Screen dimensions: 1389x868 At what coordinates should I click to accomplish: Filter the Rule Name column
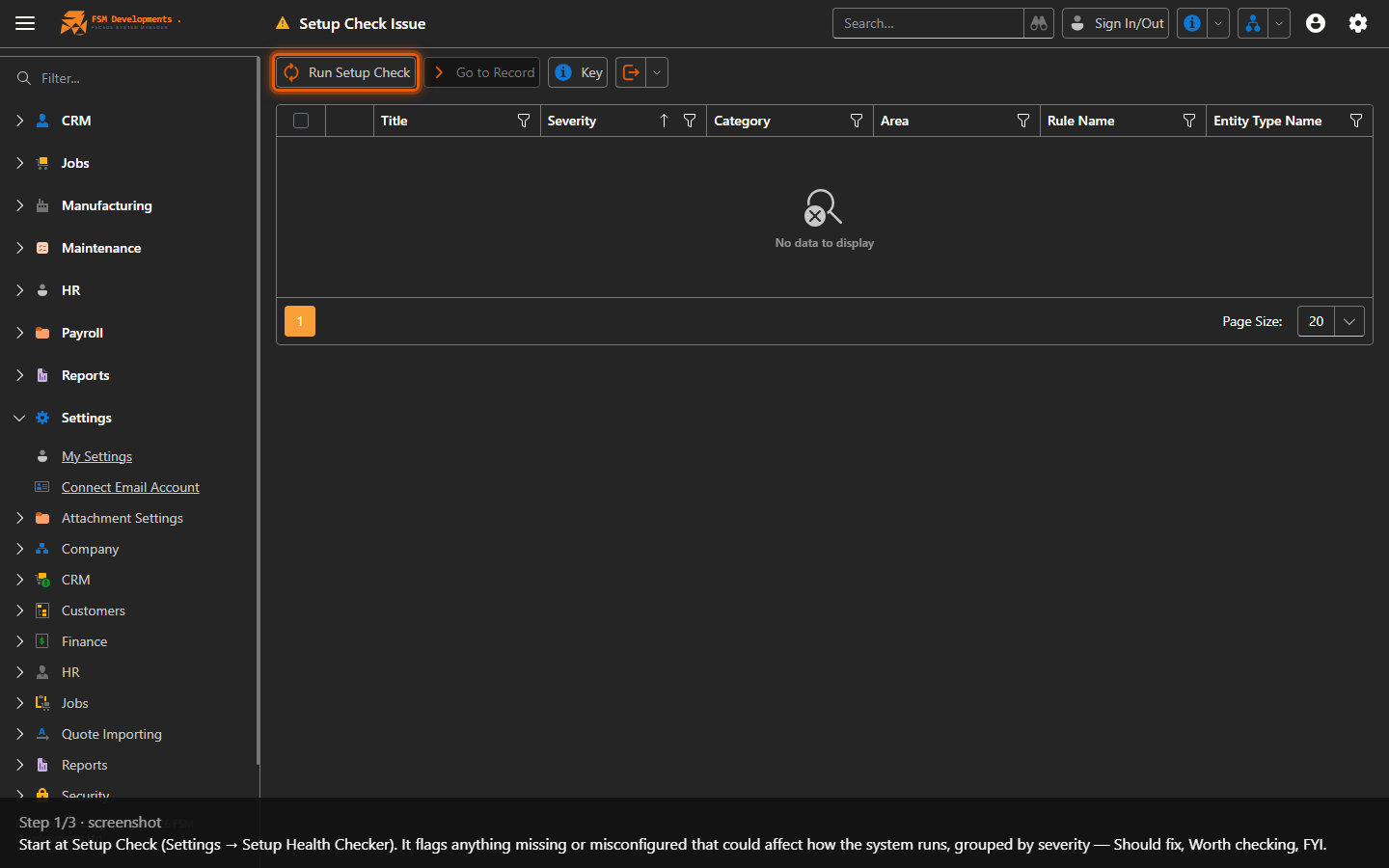point(1189,121)
